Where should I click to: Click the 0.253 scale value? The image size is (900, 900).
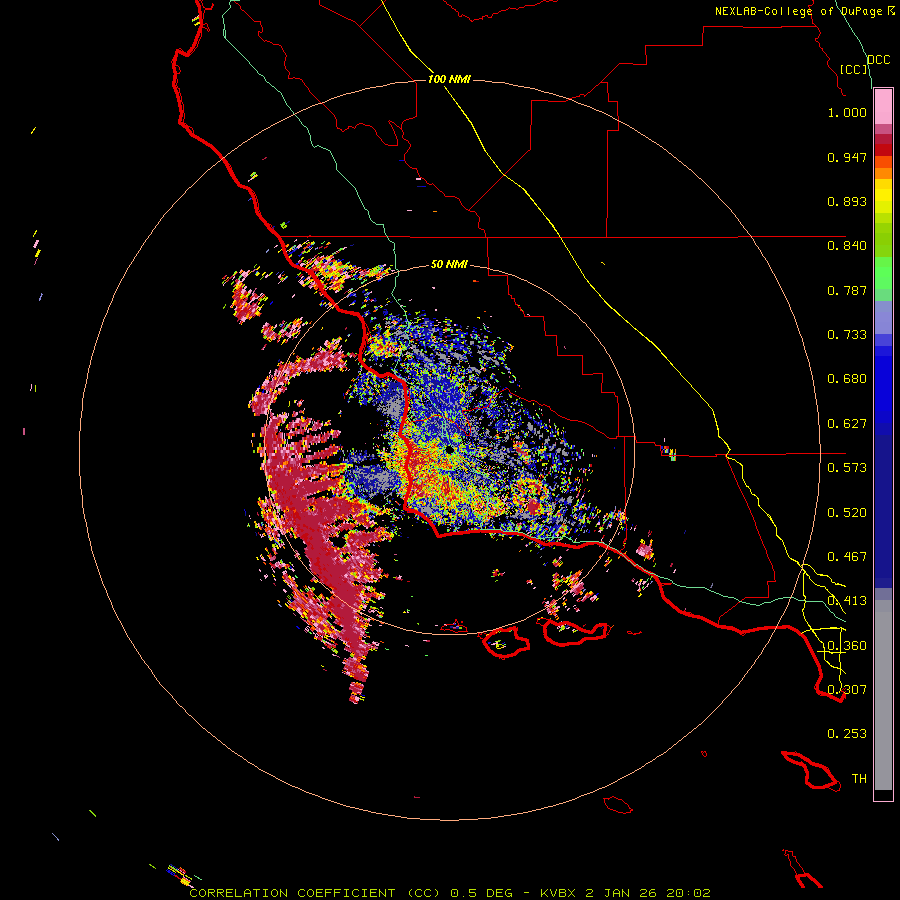847,734
